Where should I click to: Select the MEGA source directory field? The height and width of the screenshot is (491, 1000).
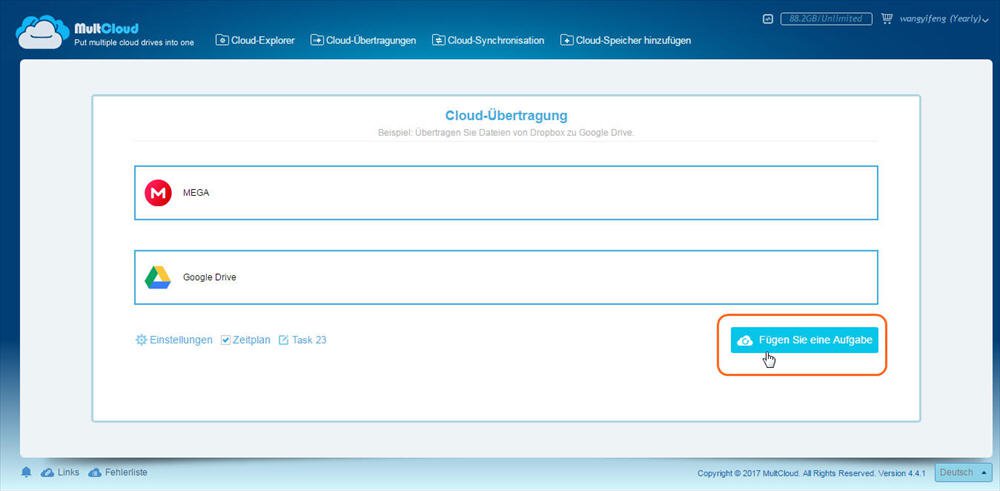point(505,193)
